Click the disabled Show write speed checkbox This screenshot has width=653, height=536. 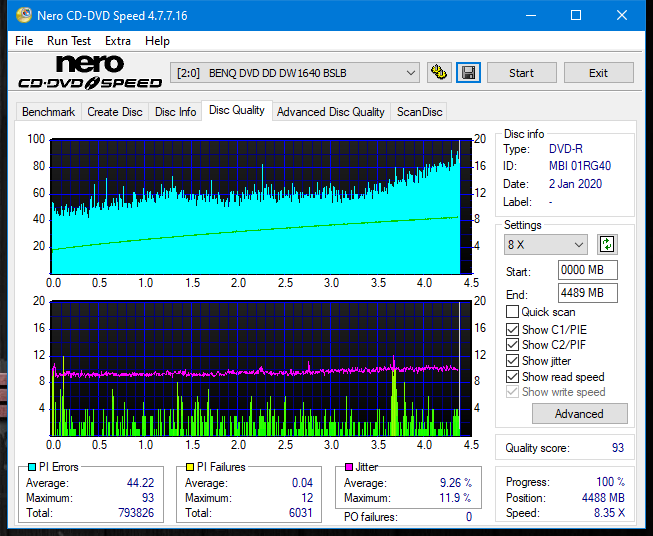pos(512,392)
